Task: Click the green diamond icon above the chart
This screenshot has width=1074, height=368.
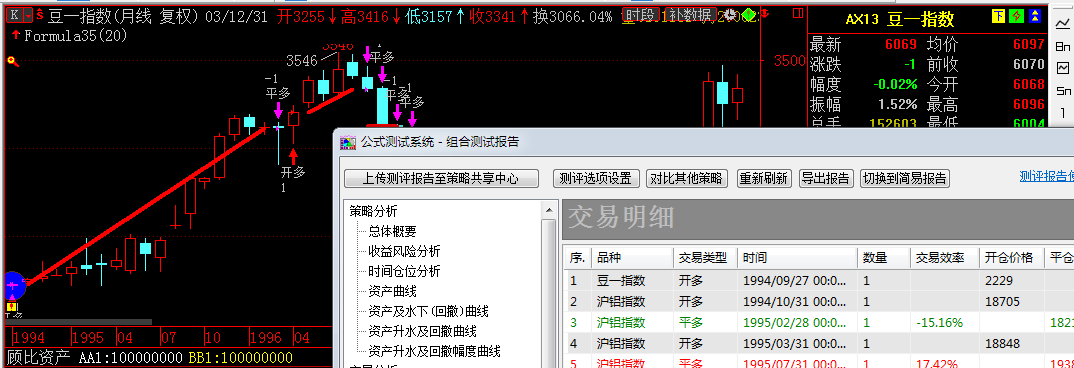Action: 749,14
